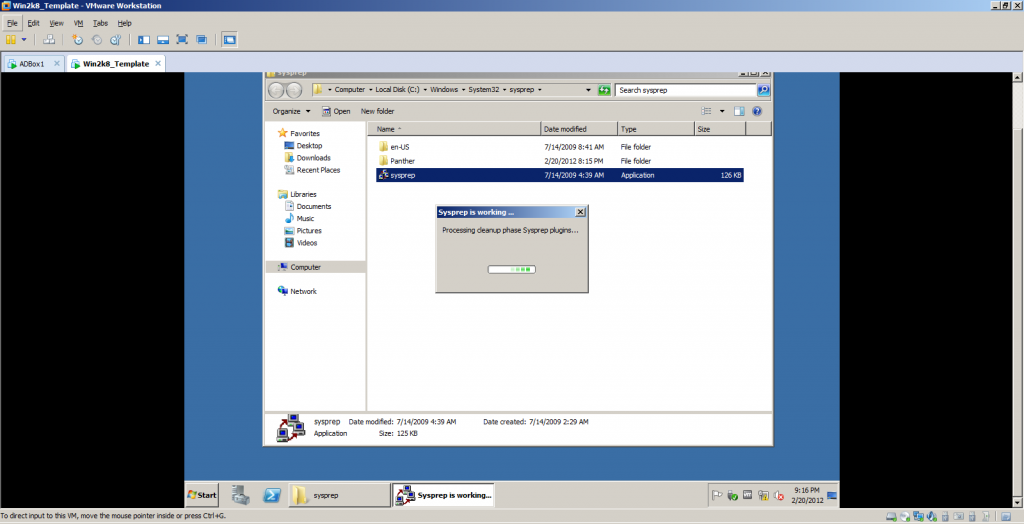Click the console view toolbar icon
The width and height of the screenshot is (1024, 524).
click(x=229, y=40)
